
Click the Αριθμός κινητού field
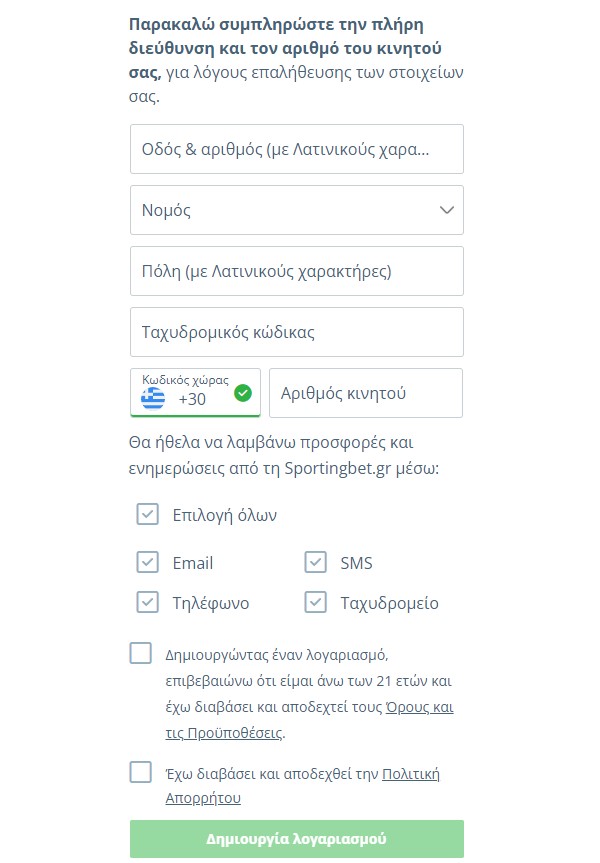click(x=366, y=393)
